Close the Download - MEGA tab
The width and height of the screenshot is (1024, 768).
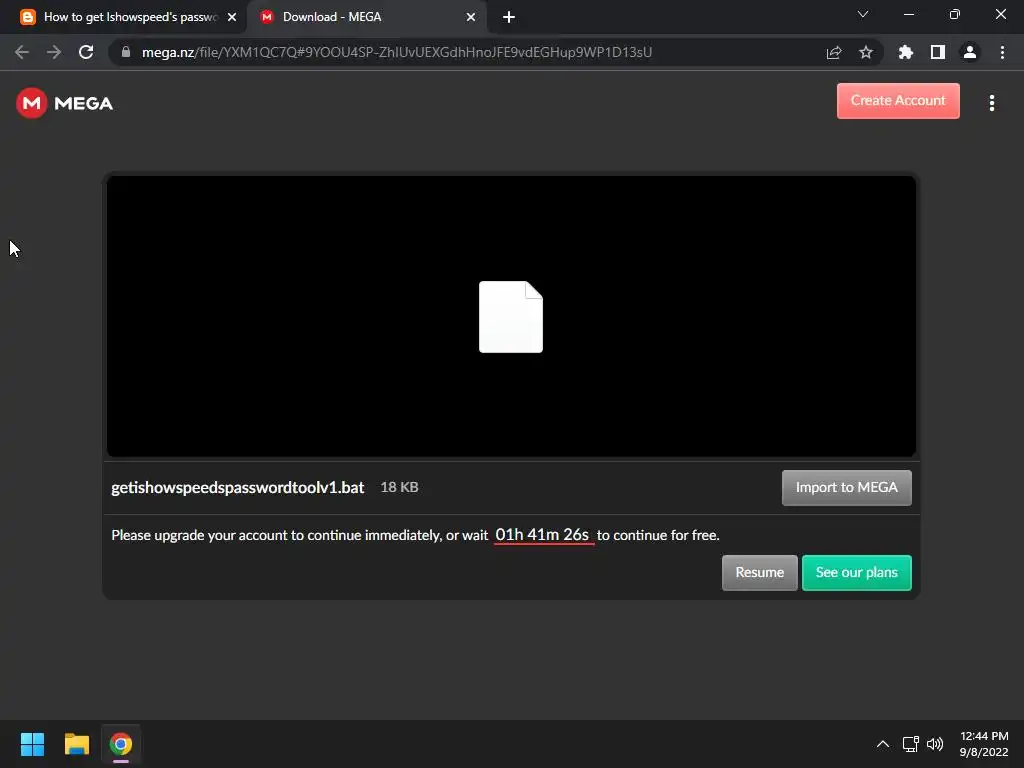pyautogui.click(x=471, y=17)
